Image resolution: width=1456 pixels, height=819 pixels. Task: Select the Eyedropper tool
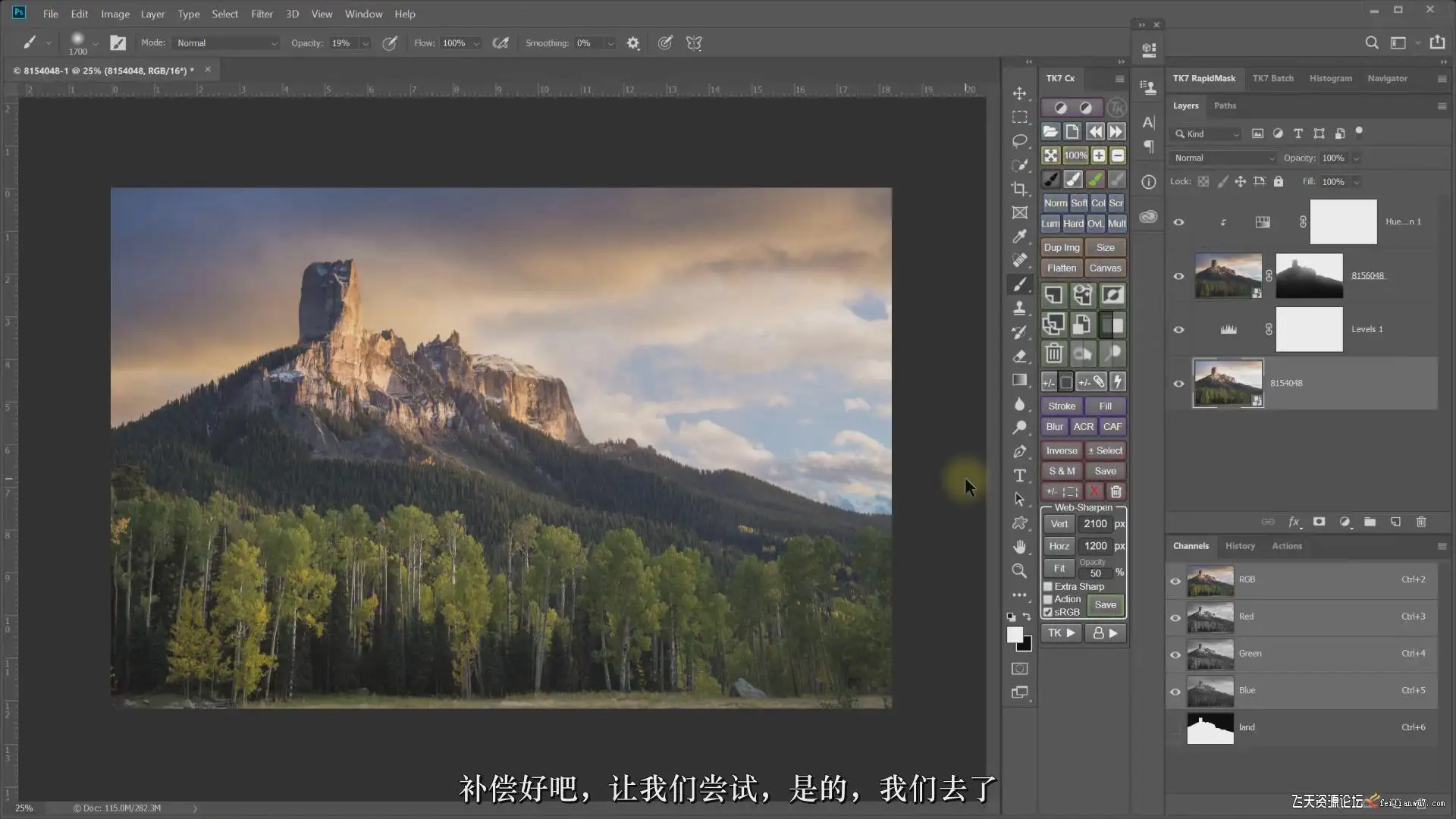pyautogui.click(x=1020, y=237)
